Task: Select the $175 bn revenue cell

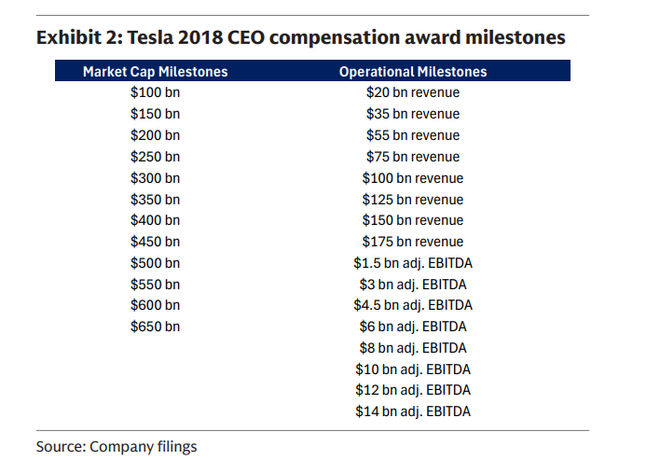Action: [x=413, y=242]
